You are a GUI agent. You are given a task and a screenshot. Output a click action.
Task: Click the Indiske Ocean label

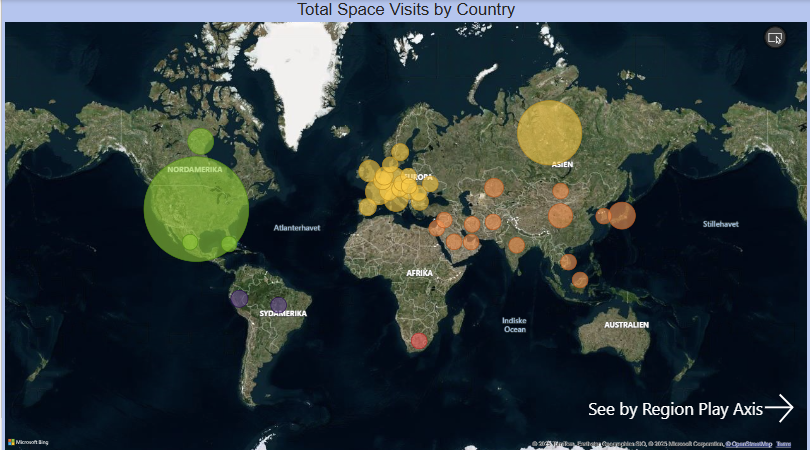click(515, 325)
